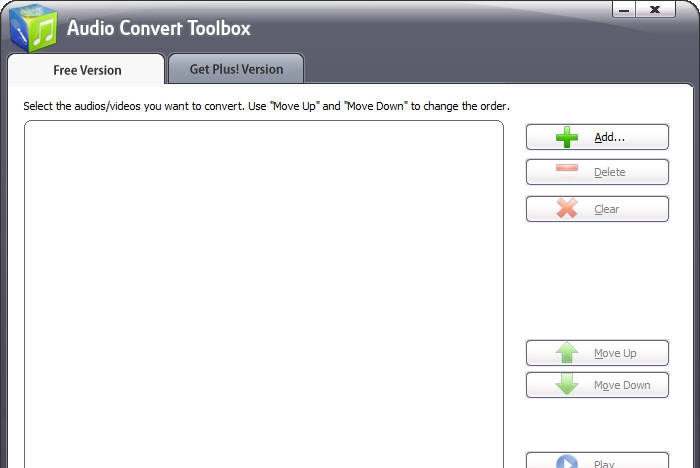Click inside the empty file list box

click(264, 294)
